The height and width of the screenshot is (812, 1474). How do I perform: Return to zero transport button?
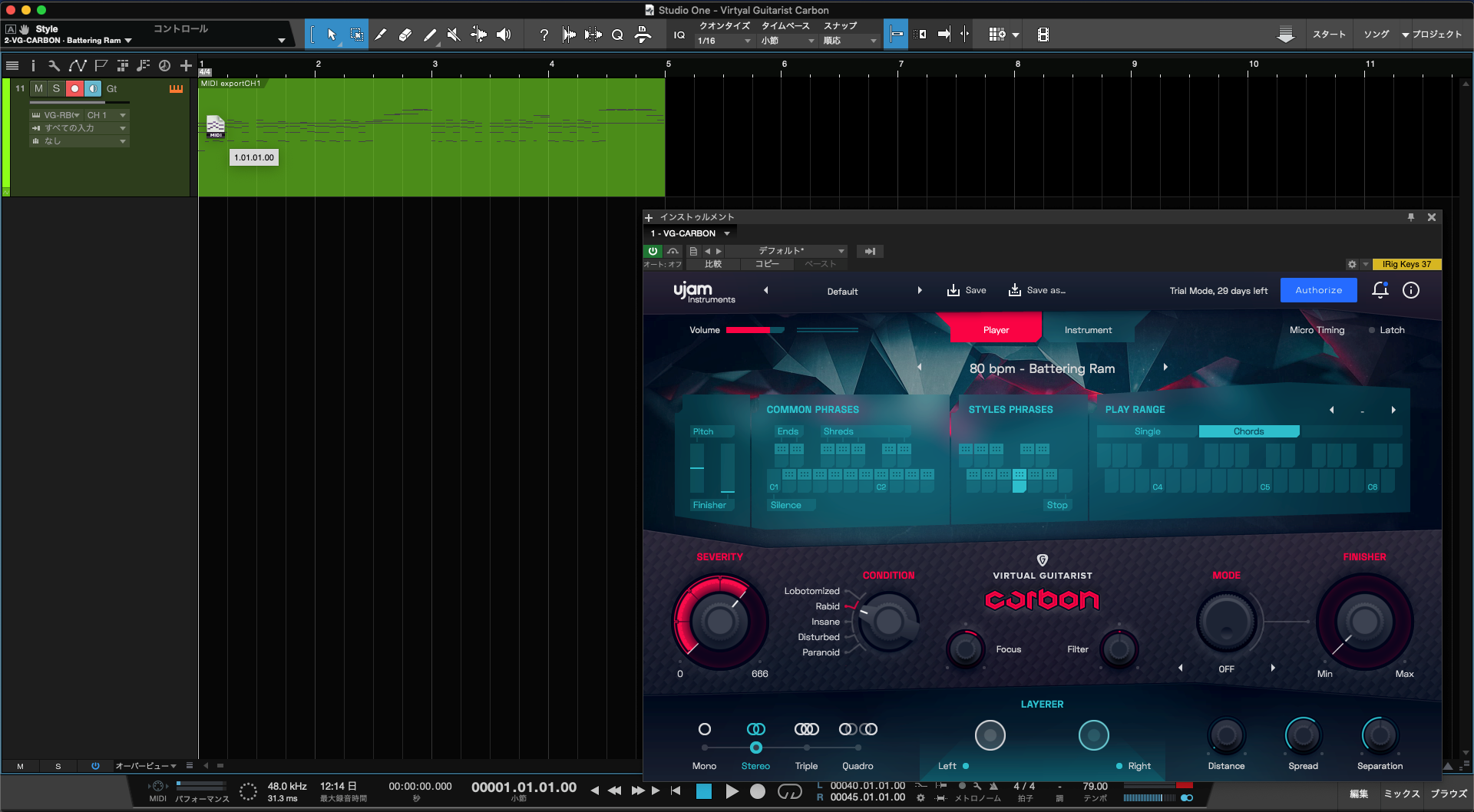click(676, 791)
